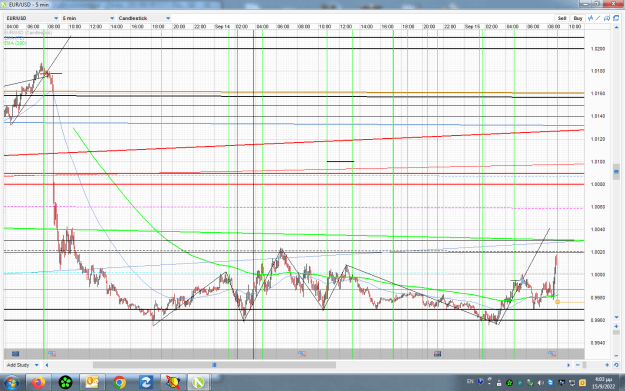Image resolution: width=625 pixels, height=391 pixels.
Task: Click the zoom out minus icon at bottom
Action: (578, 365)
